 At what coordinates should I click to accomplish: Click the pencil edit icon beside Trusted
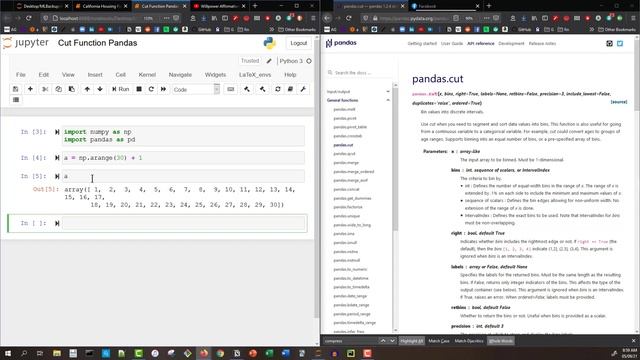tap(269, 61)
